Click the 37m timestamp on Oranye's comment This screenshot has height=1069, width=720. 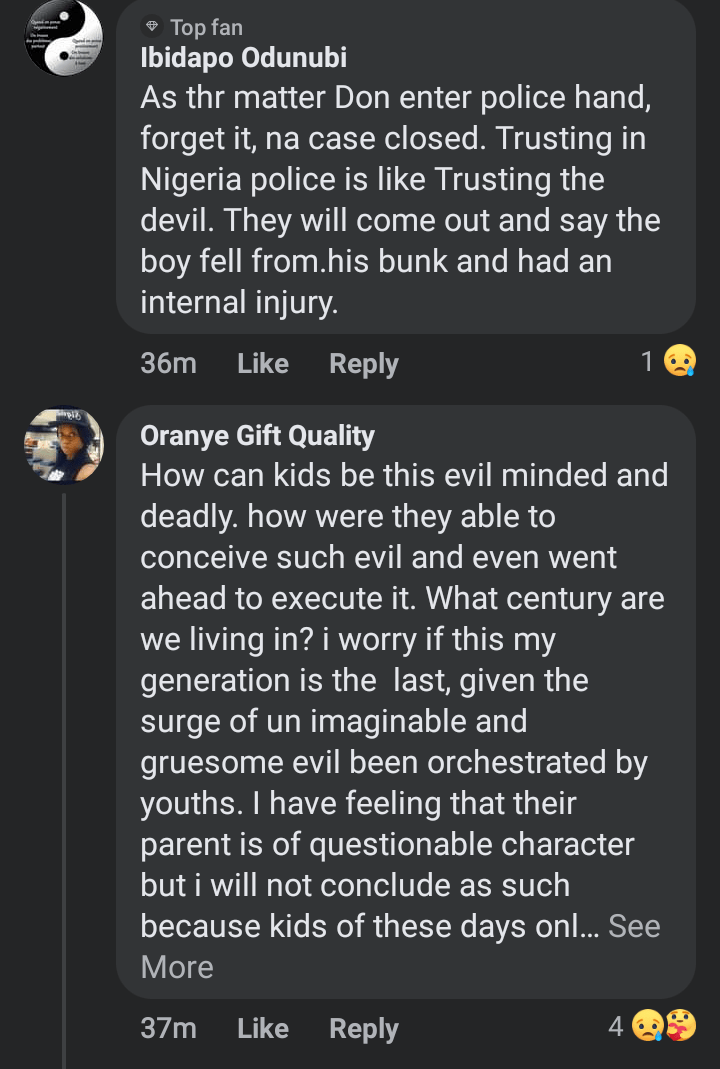168,1028
